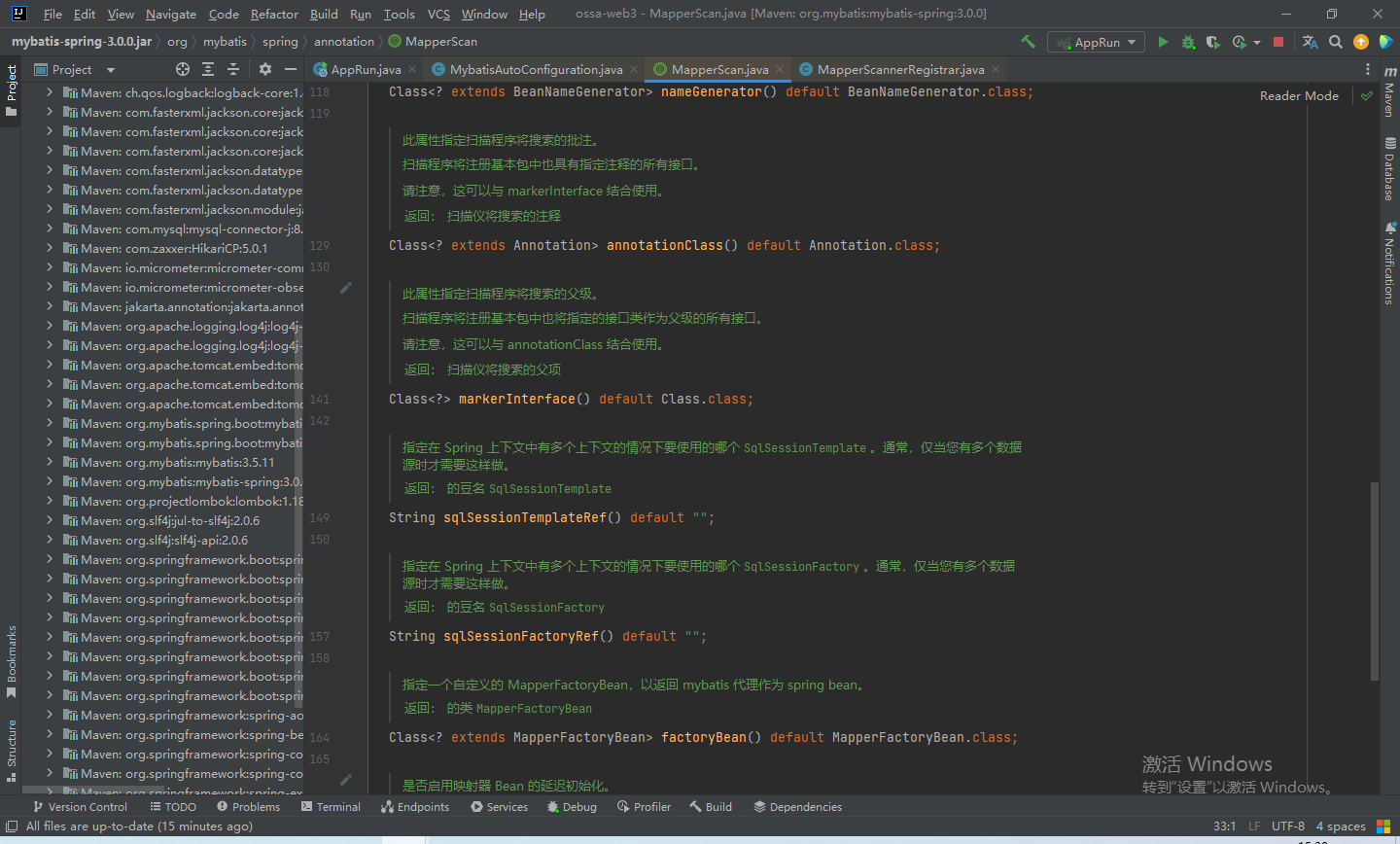Click the UTF-8 encoding in status bar
The width and height of the screenshot is (1400, 844).
tap(1288, 826)
